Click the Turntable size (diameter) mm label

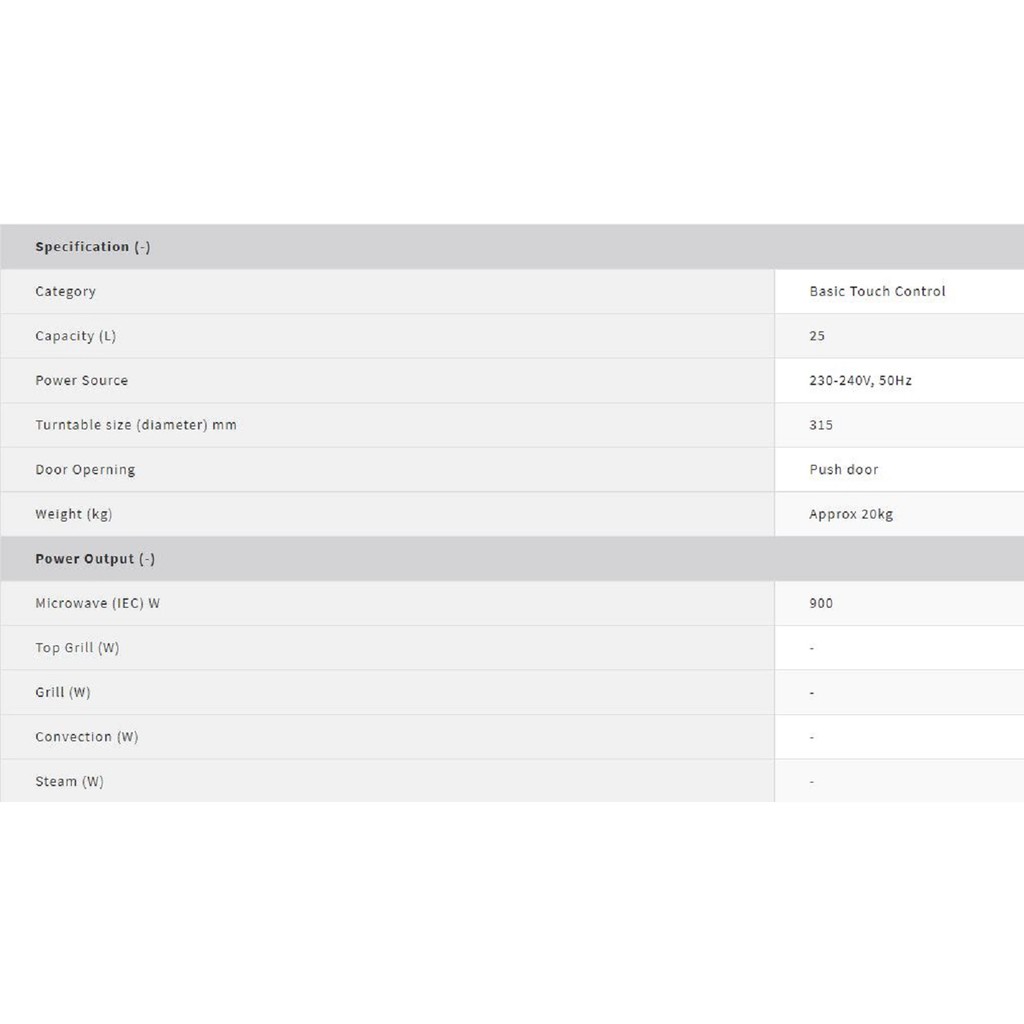point(136,425)
